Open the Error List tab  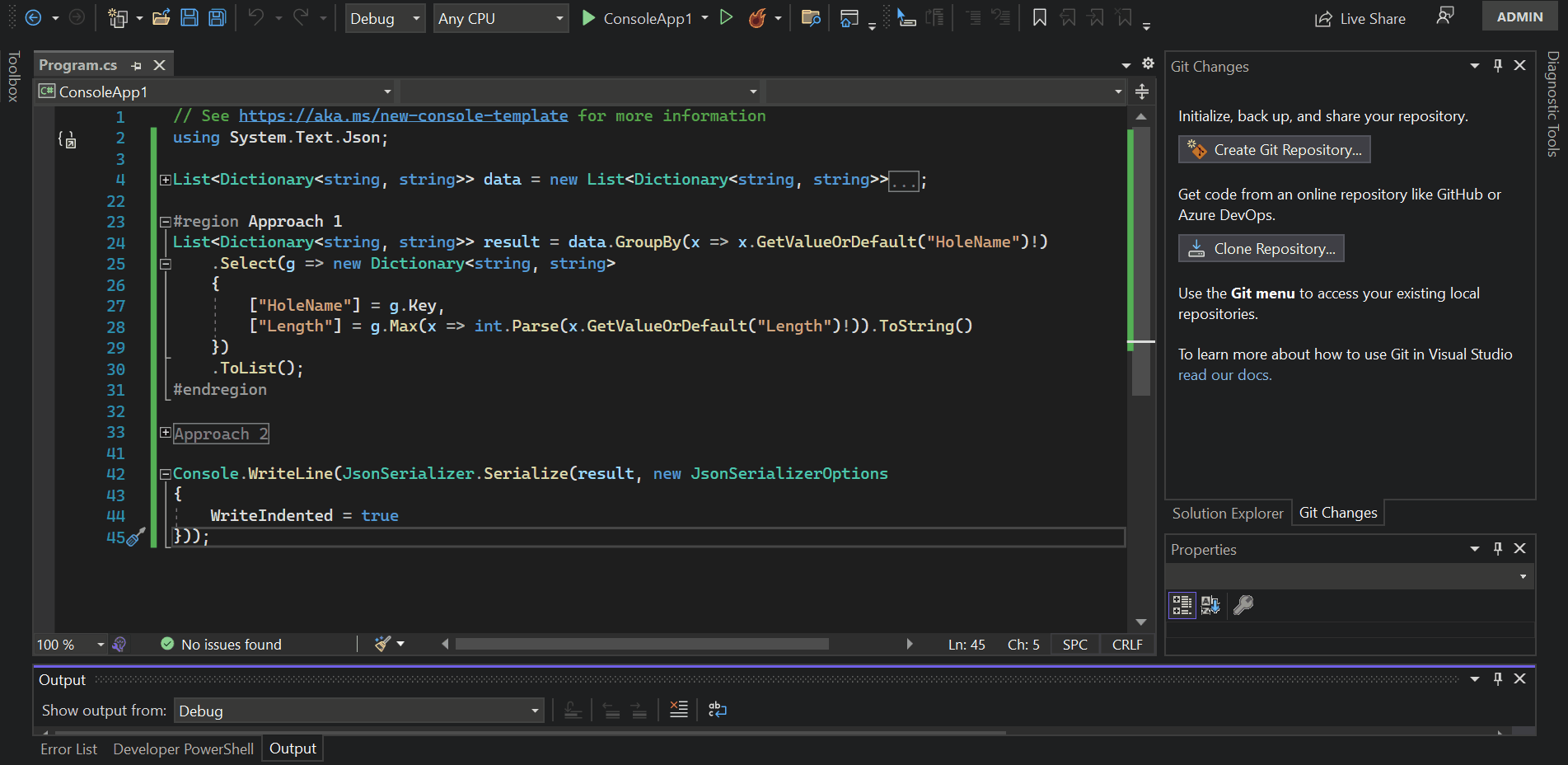click(68, 749)
